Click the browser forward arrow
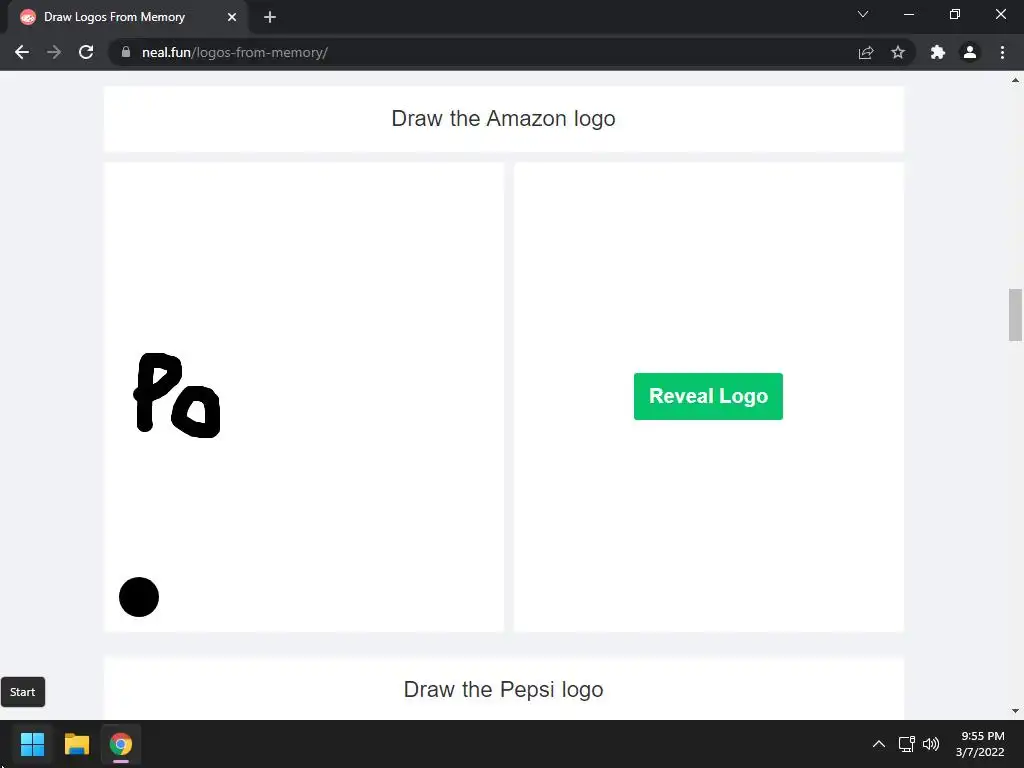Image resolution: width=1024 pixels, height=768 pixels. 54,52
